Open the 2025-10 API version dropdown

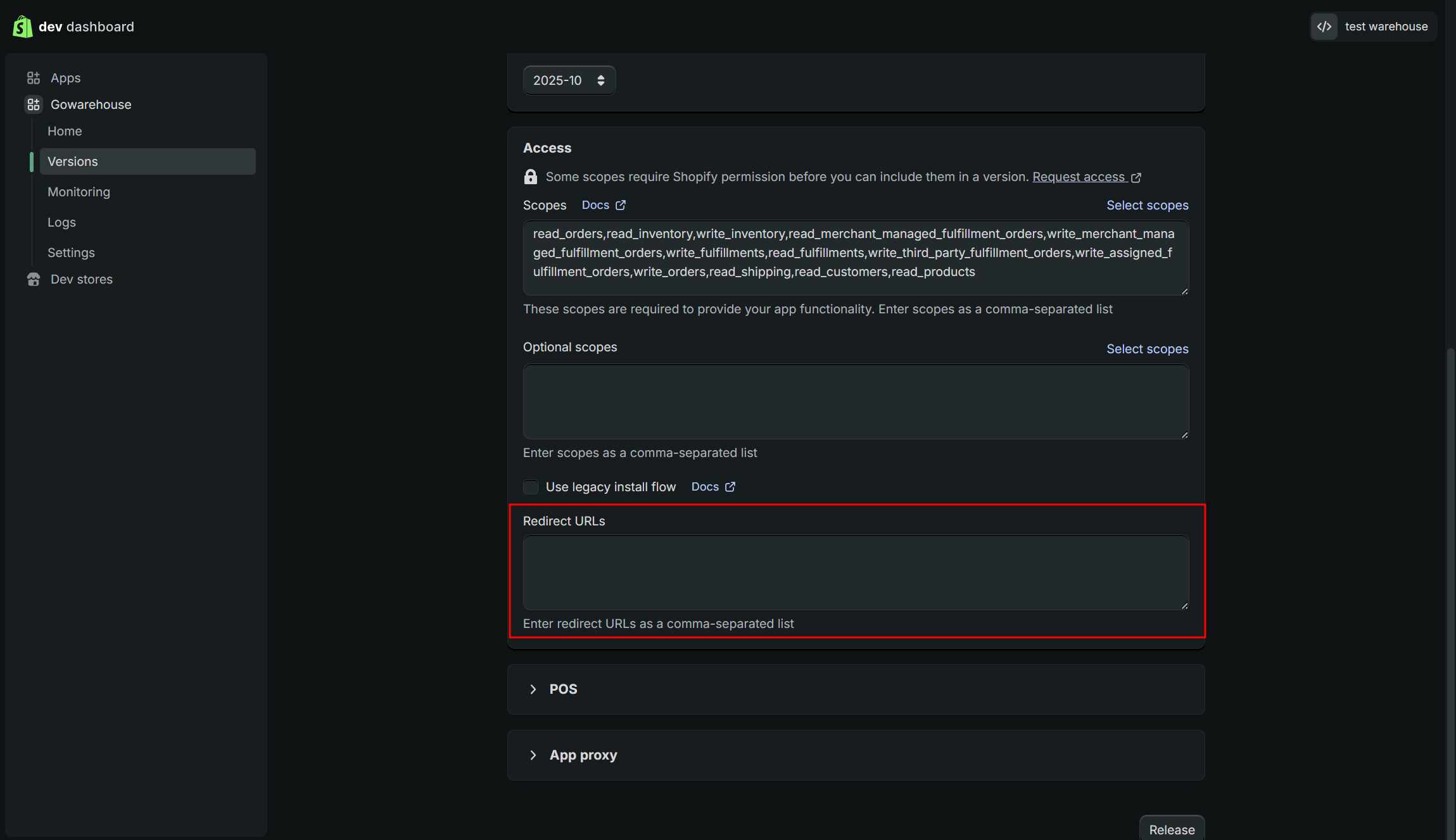click(569, 80)
